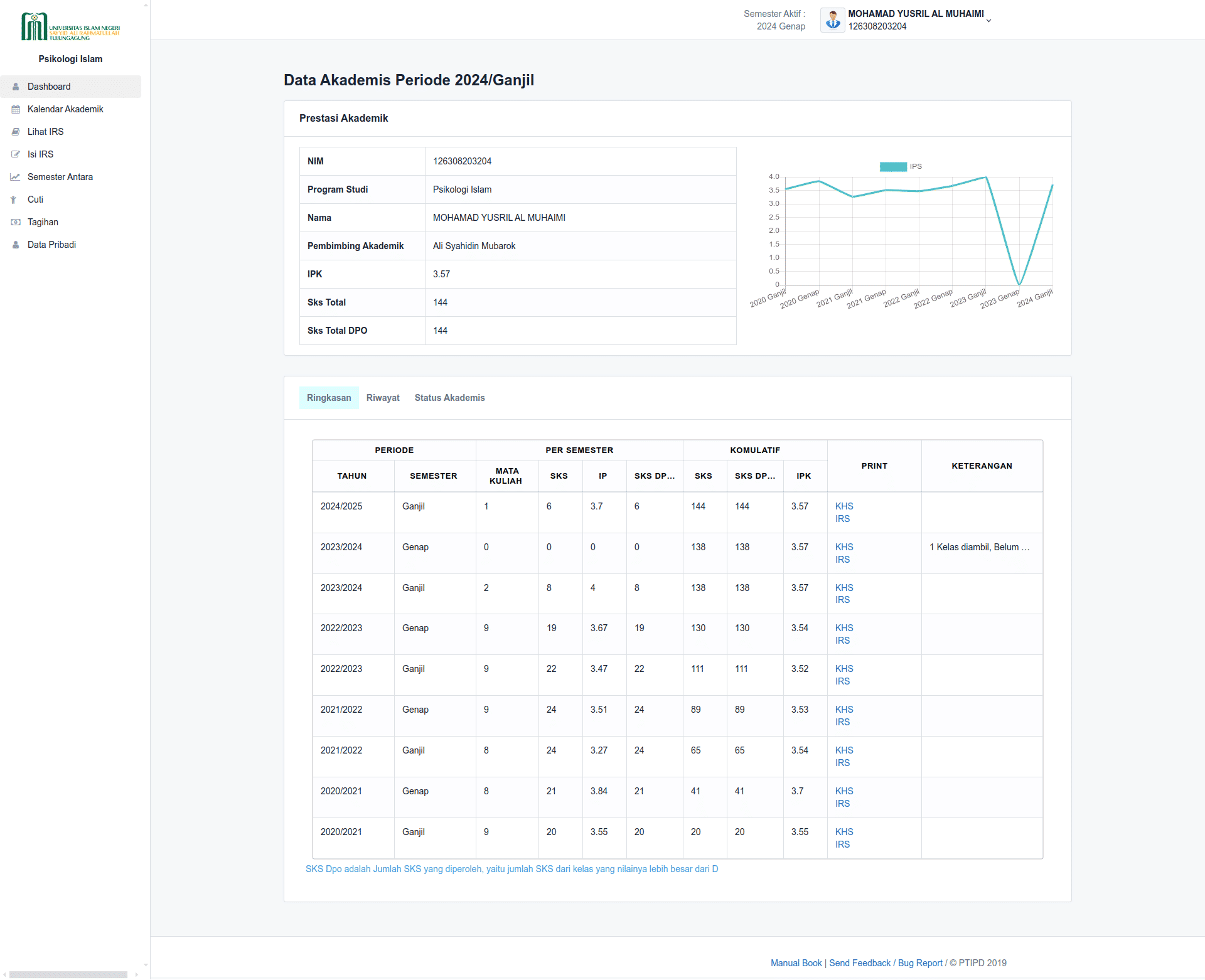Click the Bug Report footer link
The width and height of the screenshot is (1205, 980).
tap(920, 963)
